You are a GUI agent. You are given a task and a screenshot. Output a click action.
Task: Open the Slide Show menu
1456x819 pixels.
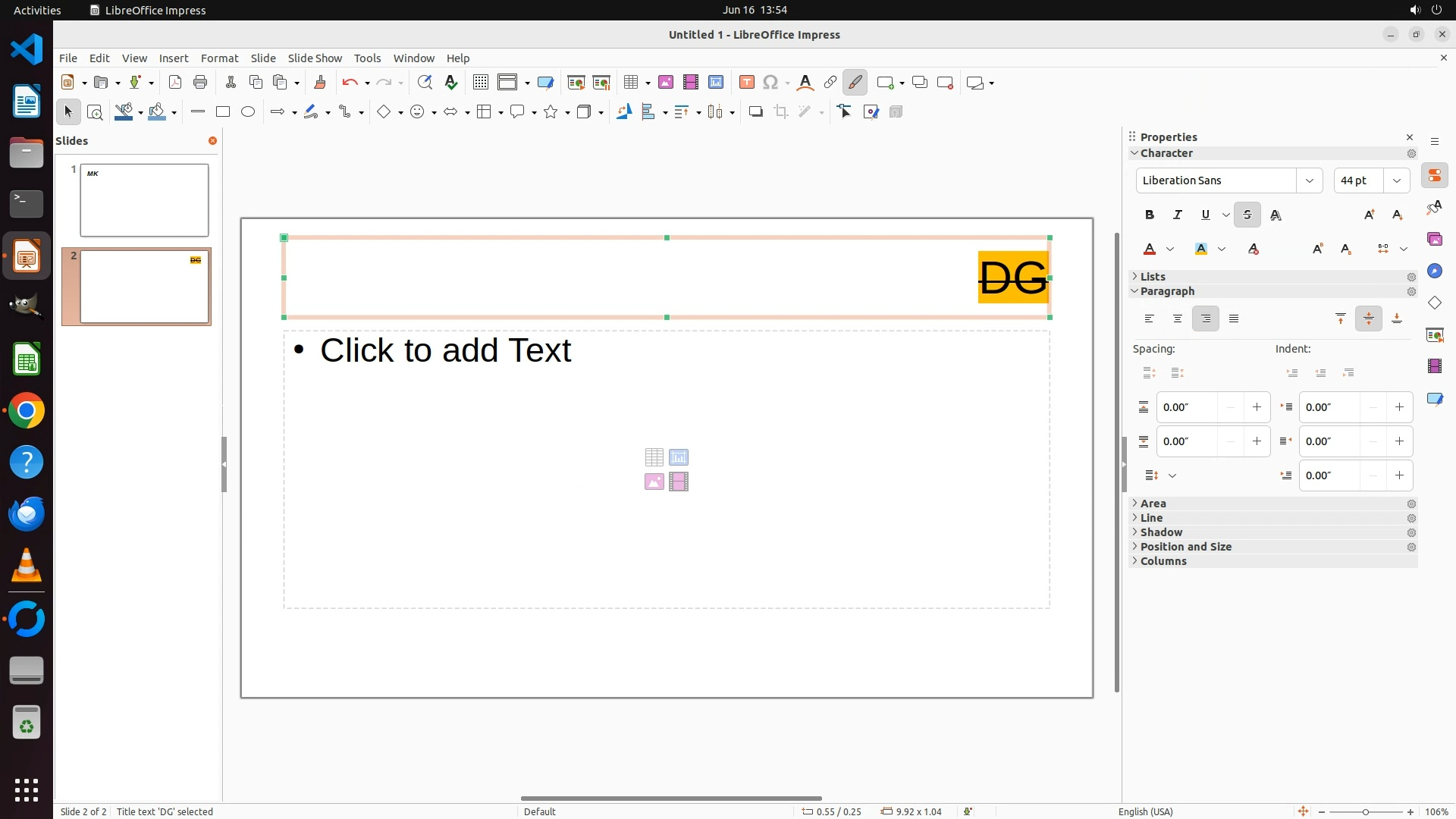pos(315,58)
